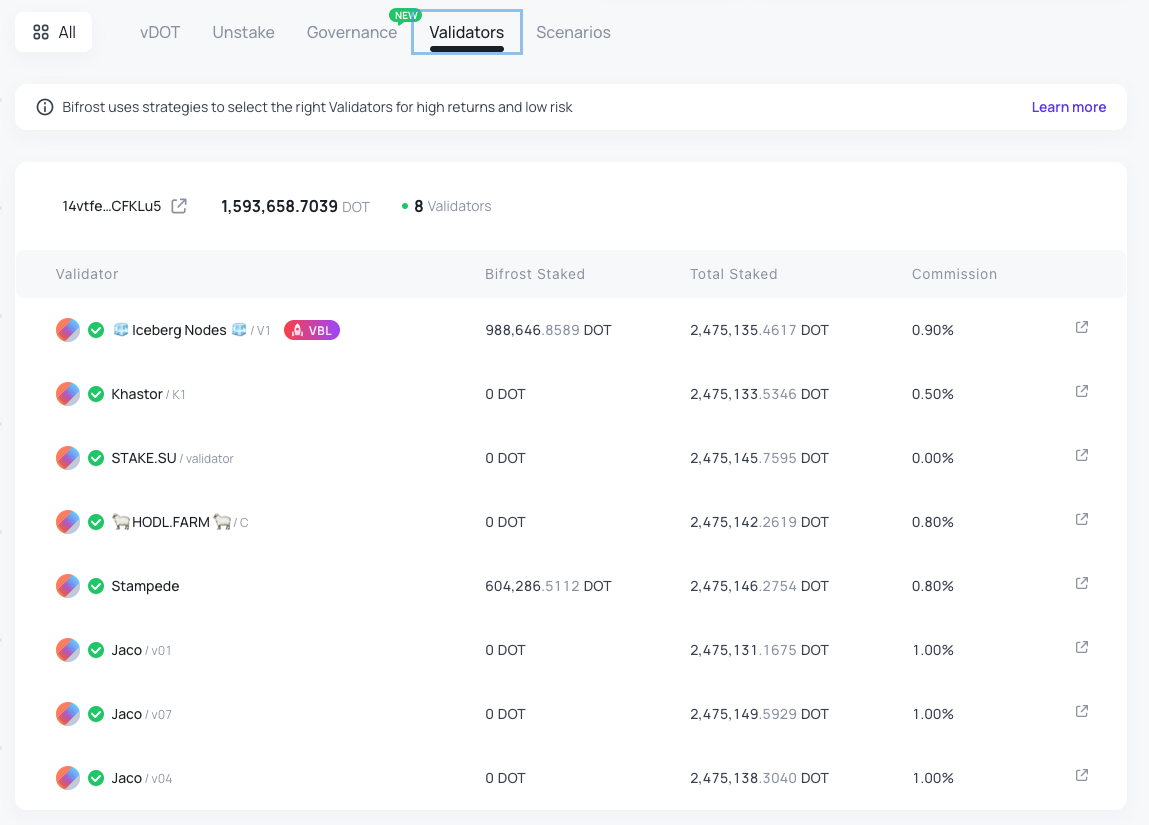Click the NEW badge on Governance
The height and width of the screenshot is (825, 1149).
406,15
